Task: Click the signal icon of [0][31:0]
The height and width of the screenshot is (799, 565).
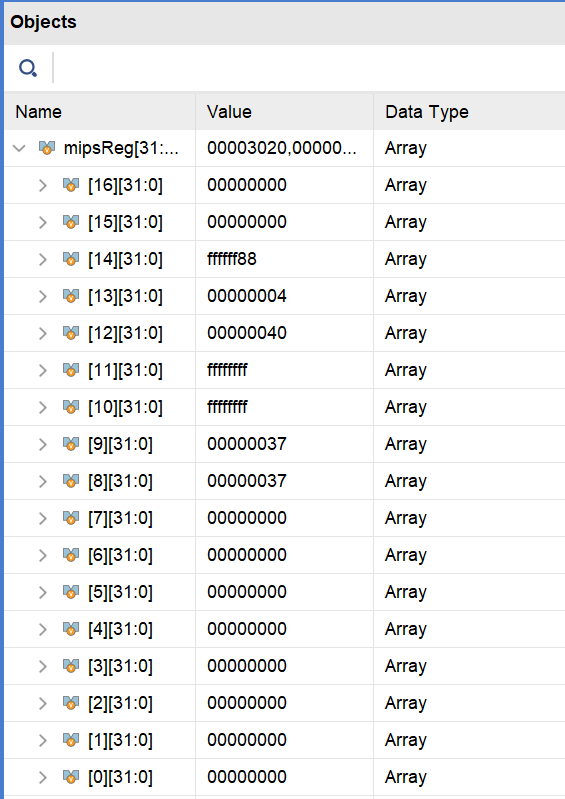Action: 71,778
